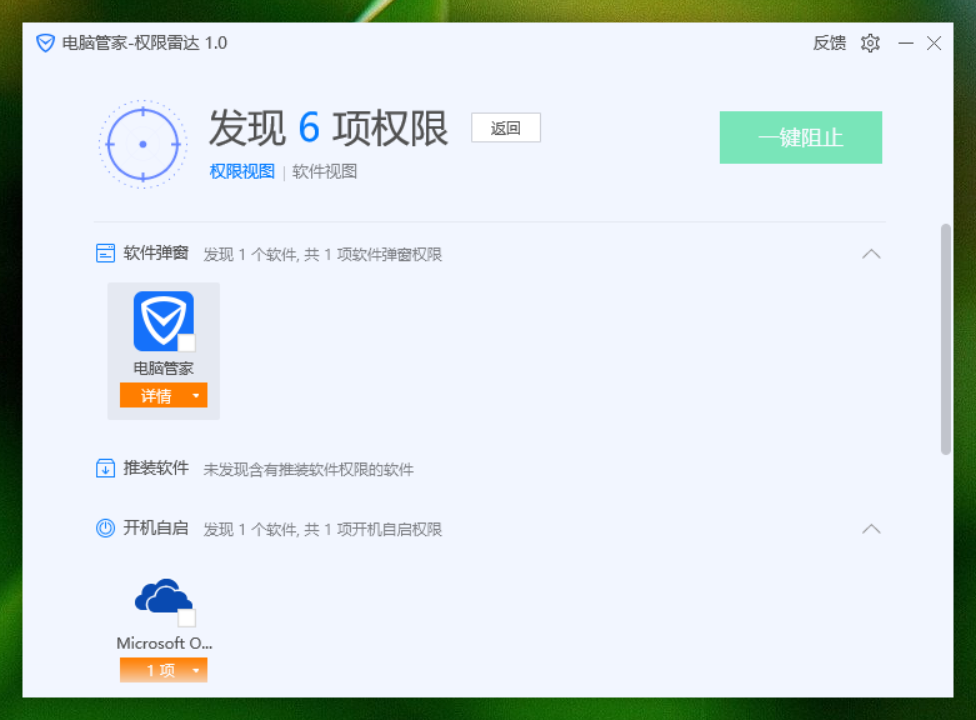
Task: Tick the checkbox on 电脑管家 app icon
Action: 187,343
